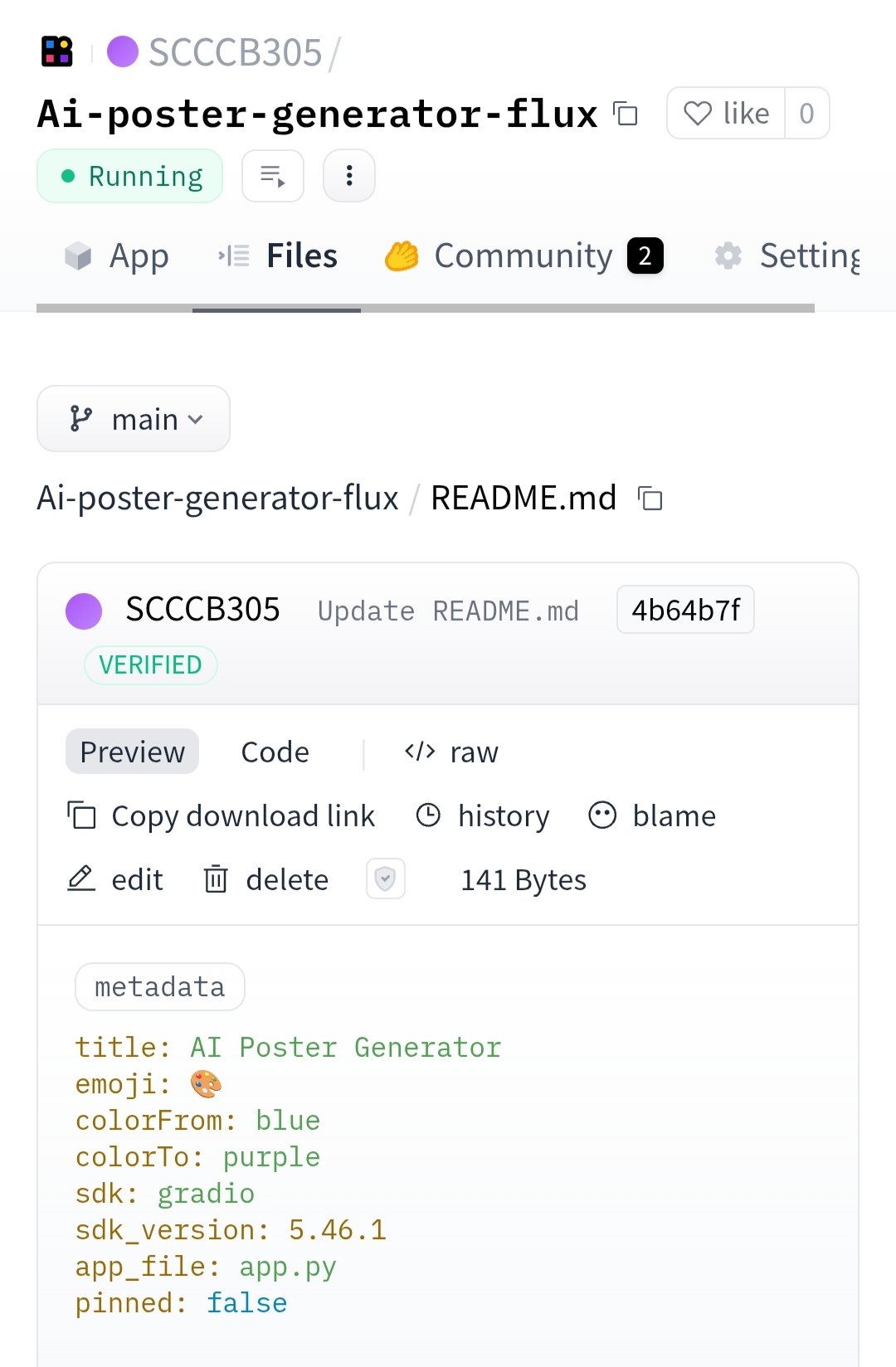896x1367 pixels.
Task: Open the Update README.md commit message
Action: 448,611
